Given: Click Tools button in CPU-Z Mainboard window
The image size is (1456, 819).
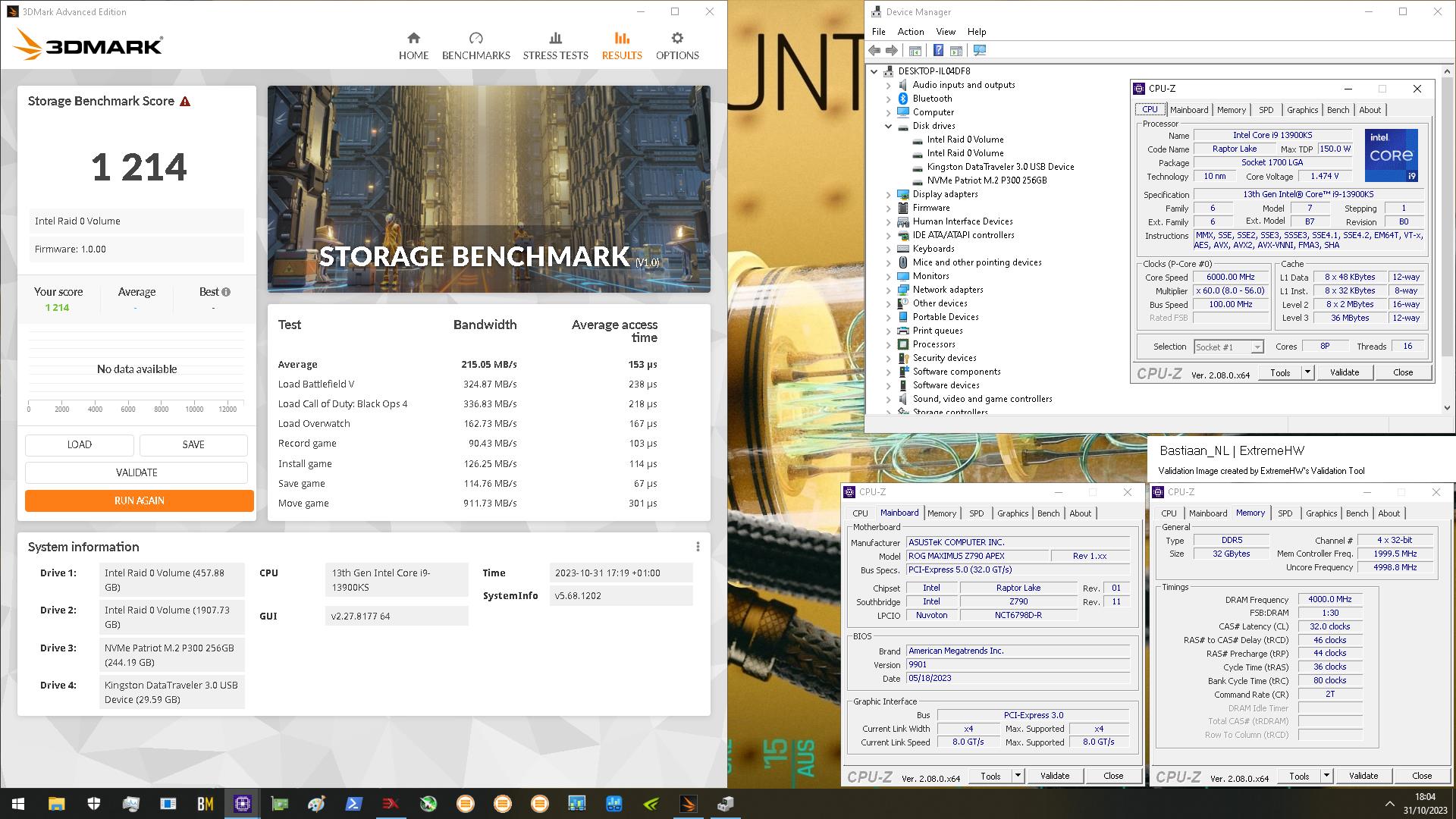Looking at the screenshot, I should (x=990, y=776).
